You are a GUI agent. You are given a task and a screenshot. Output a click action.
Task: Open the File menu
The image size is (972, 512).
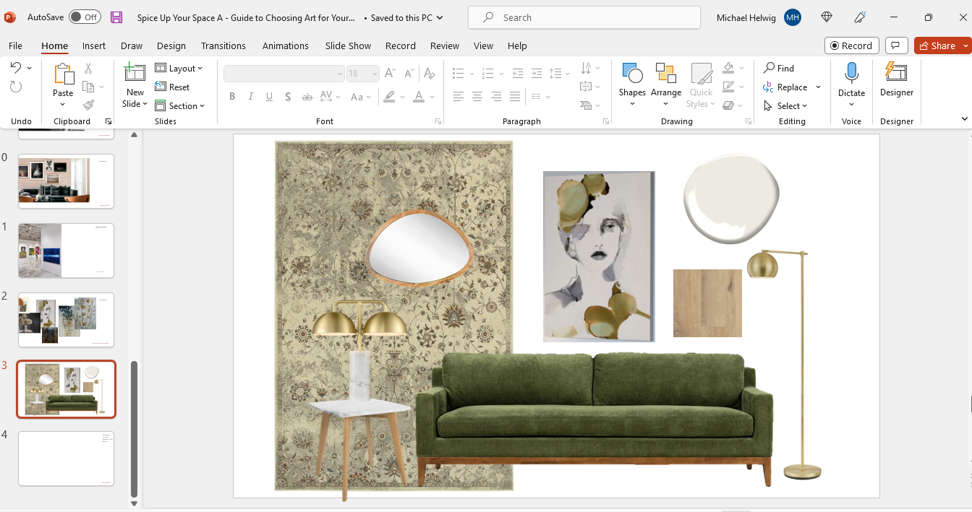(x=15, y=46)
